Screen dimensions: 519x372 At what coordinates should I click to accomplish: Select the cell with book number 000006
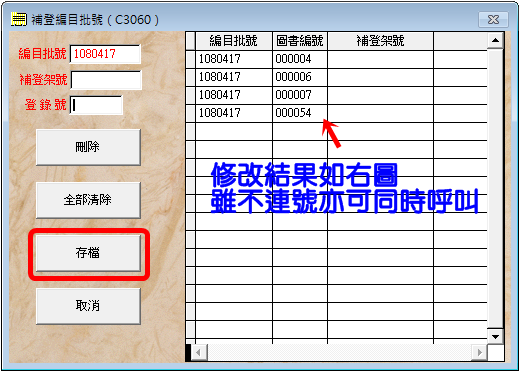[300, 78]
